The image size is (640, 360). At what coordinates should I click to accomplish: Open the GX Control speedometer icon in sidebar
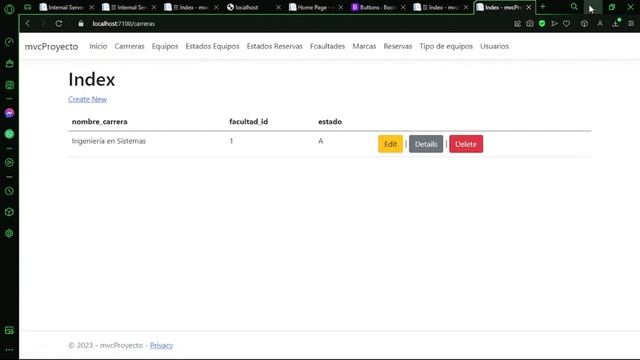pos(9,42)
